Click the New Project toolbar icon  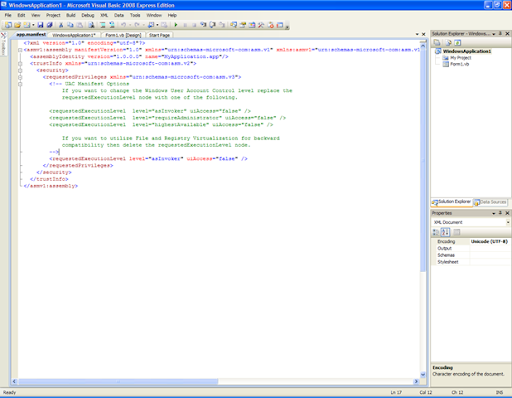coord(8,25)
